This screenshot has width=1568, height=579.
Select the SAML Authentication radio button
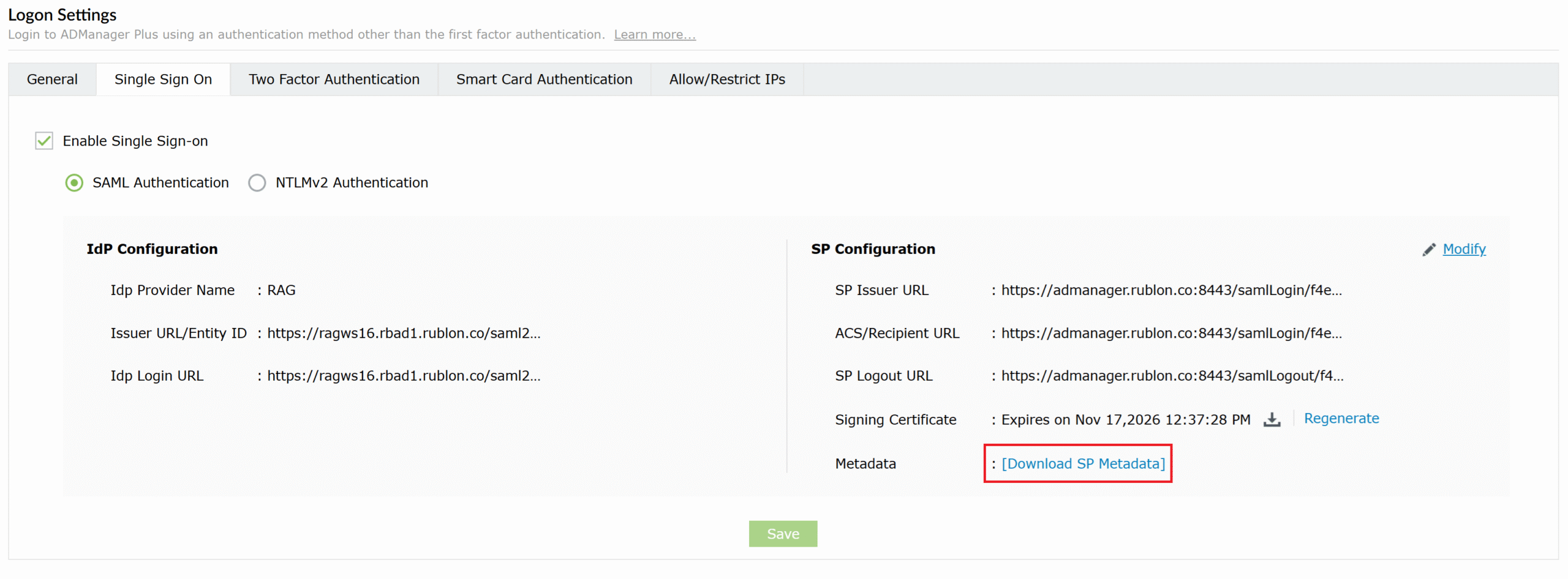click(74, 183)
